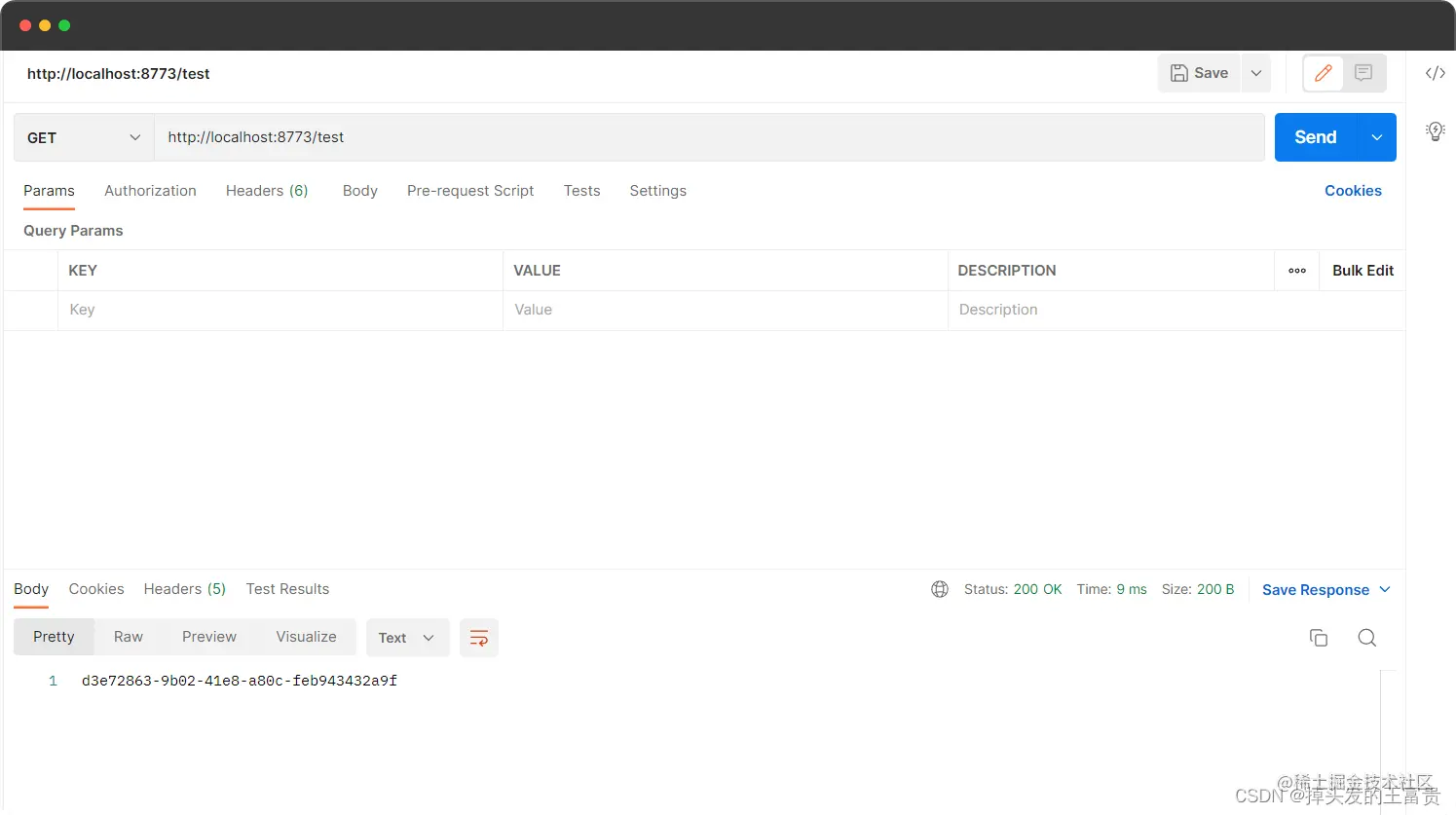
Task: Click the lightbulb info icon
Action: (1435, 131)
